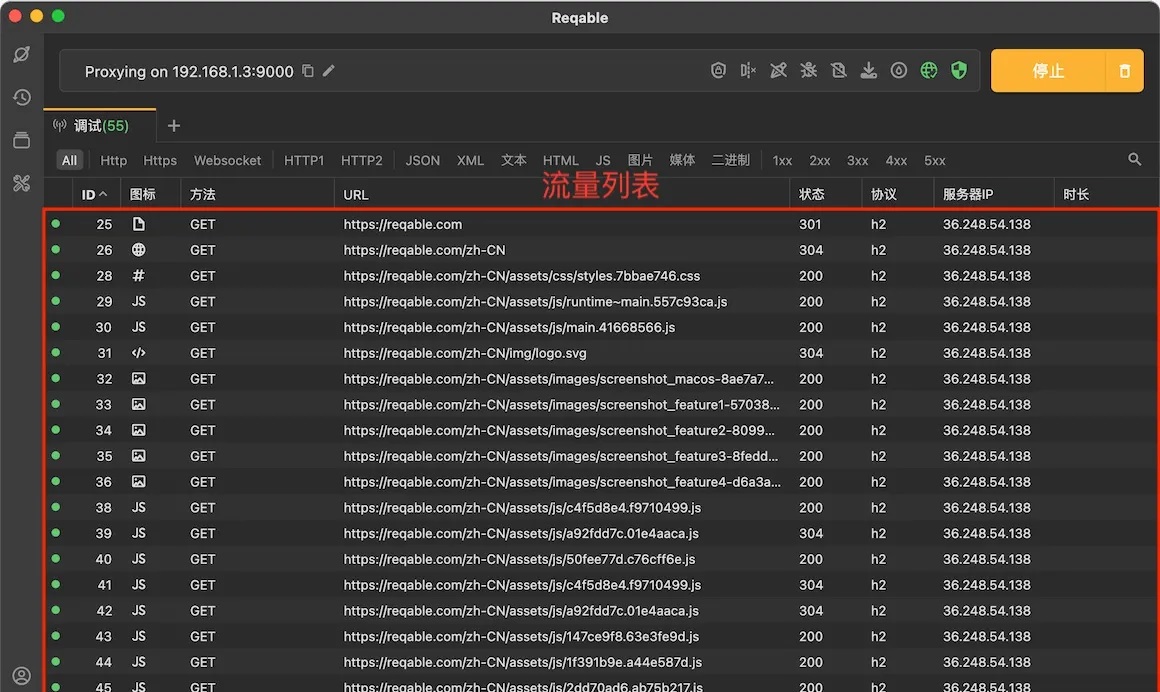The width and height of the screenshot is (1160, 692).
Task: Add a new tab with plus icon
Action: (174, 126)
